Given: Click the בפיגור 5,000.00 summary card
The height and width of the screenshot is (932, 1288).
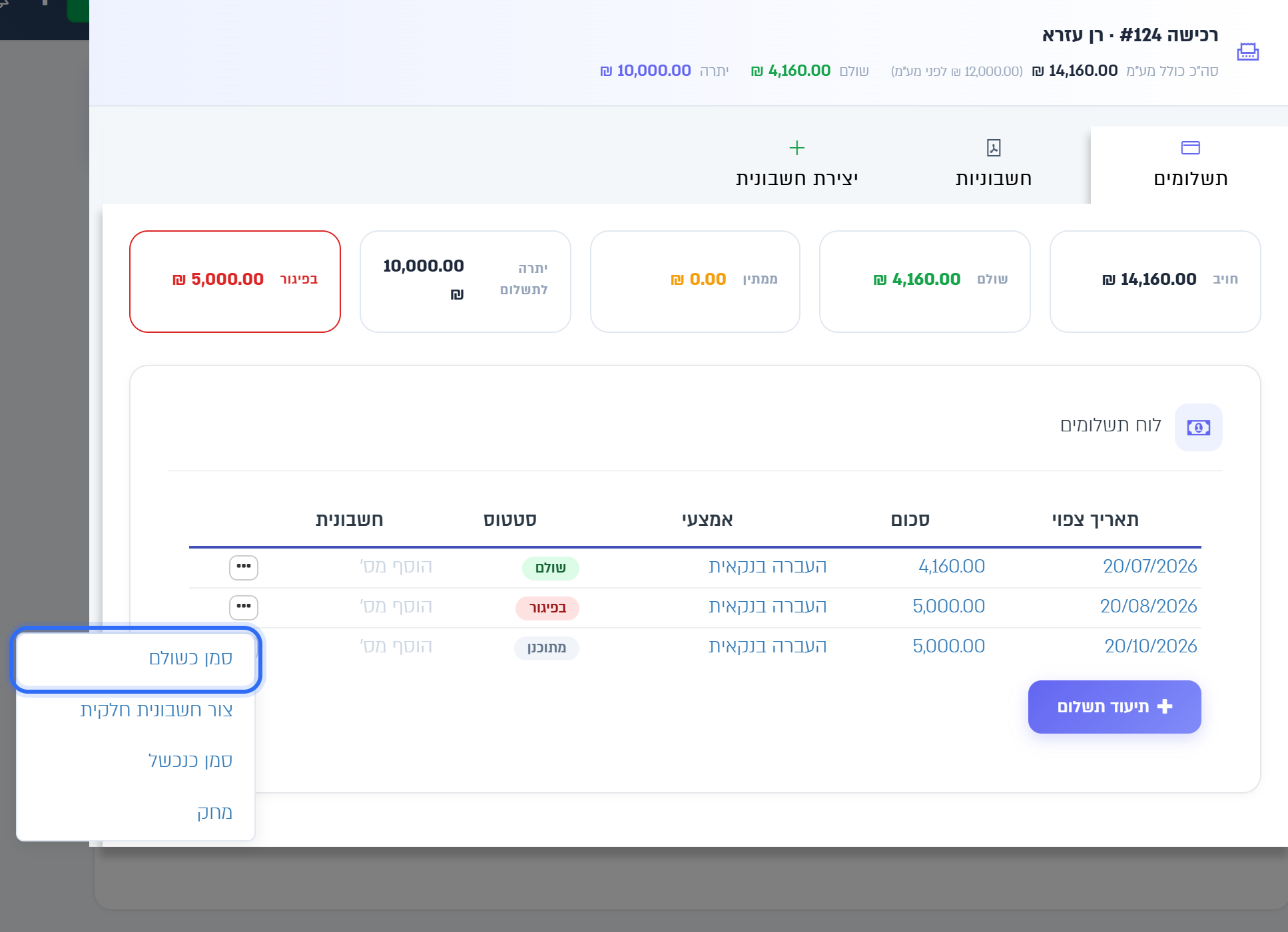Looking at the screenshot, I should point(235,282).
